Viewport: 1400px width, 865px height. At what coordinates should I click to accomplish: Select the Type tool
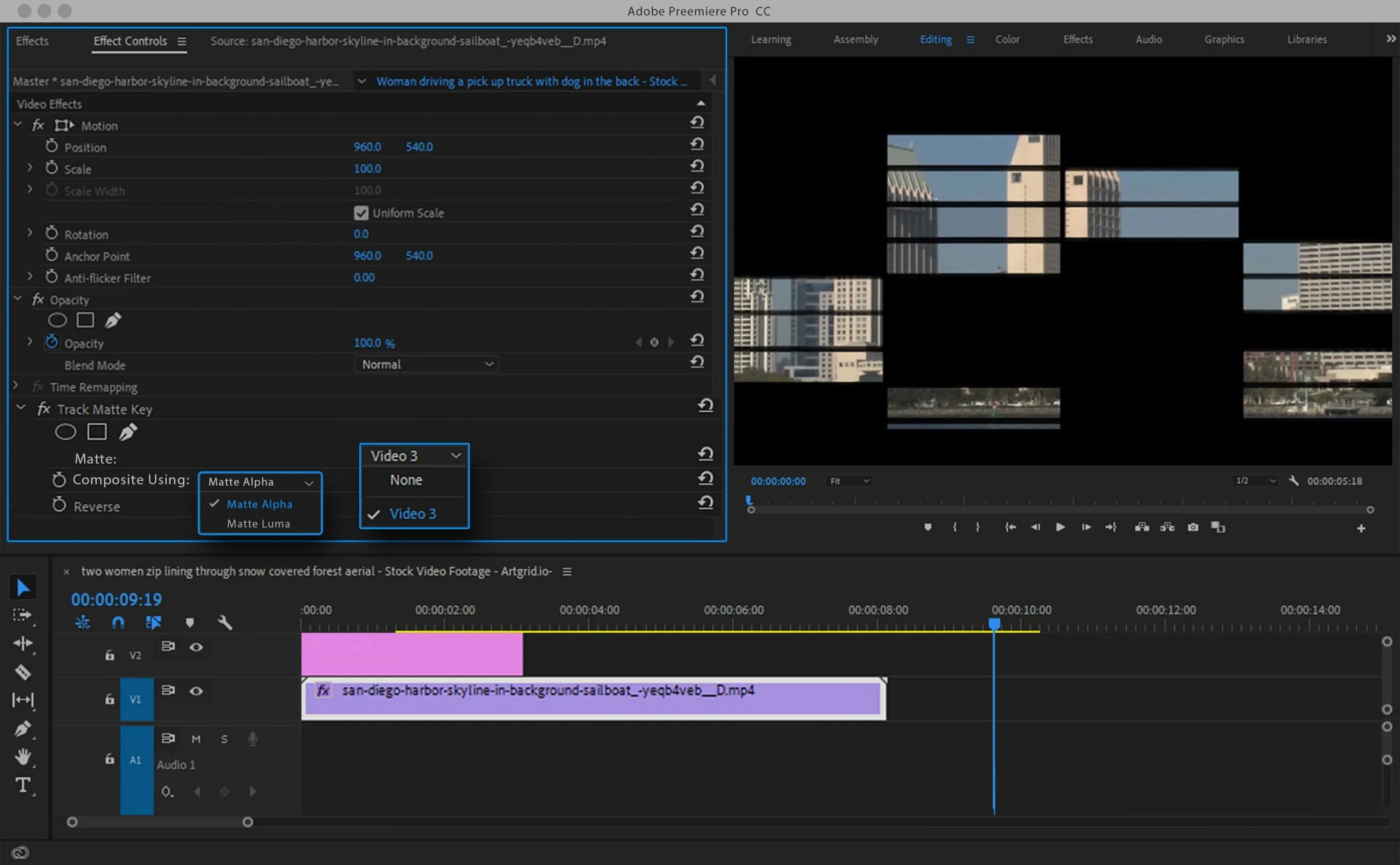[x=23, y=785]
